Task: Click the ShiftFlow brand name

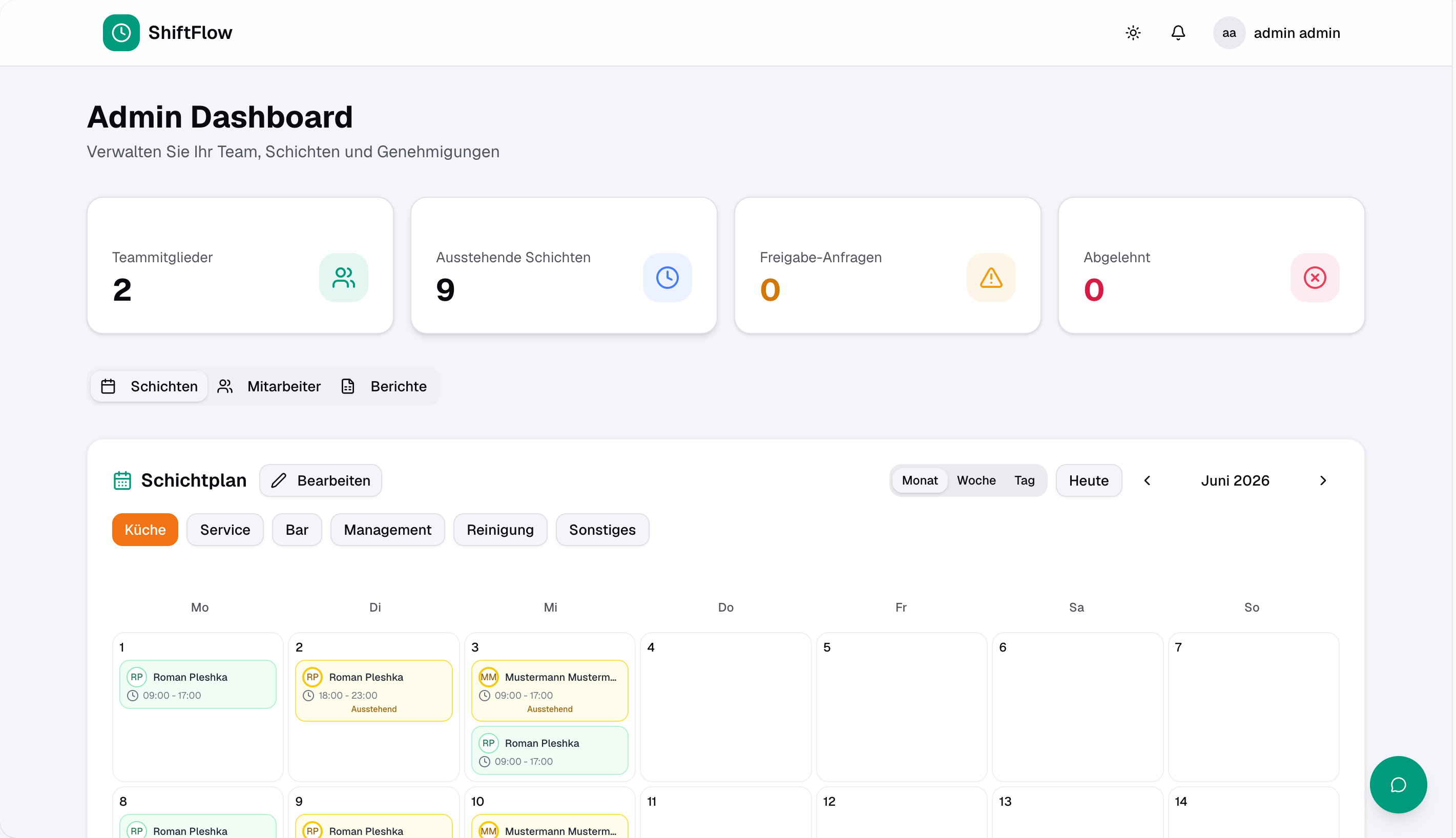Action: pyautogui.click(x=190, y=33)
